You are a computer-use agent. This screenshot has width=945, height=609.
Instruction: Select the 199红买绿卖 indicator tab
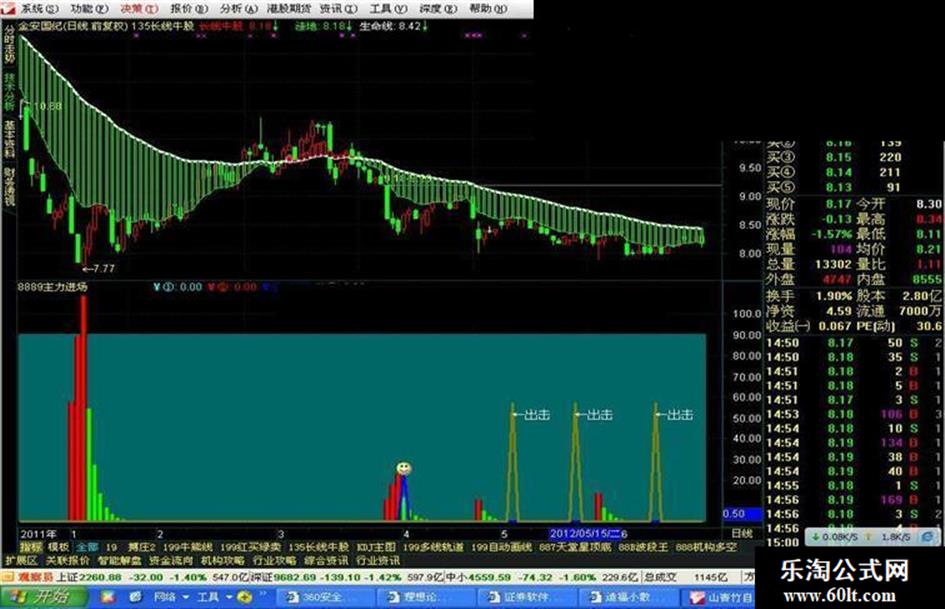[x=250, y=547]
